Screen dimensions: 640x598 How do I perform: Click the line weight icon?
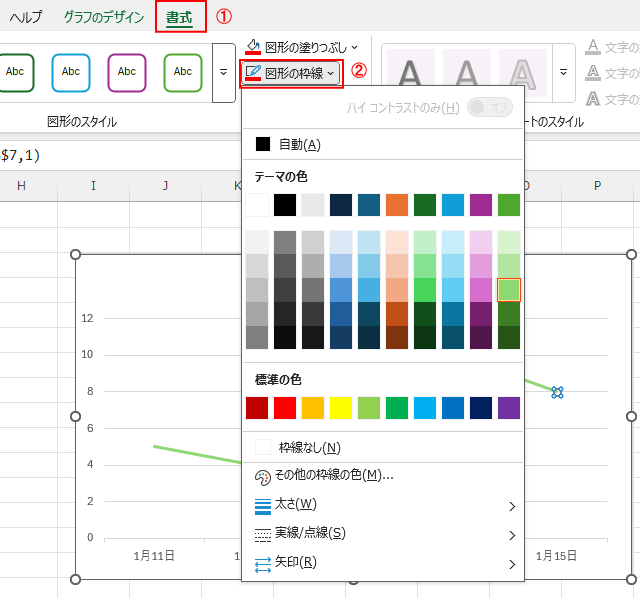pyautogui.click(x=262, y=507)
